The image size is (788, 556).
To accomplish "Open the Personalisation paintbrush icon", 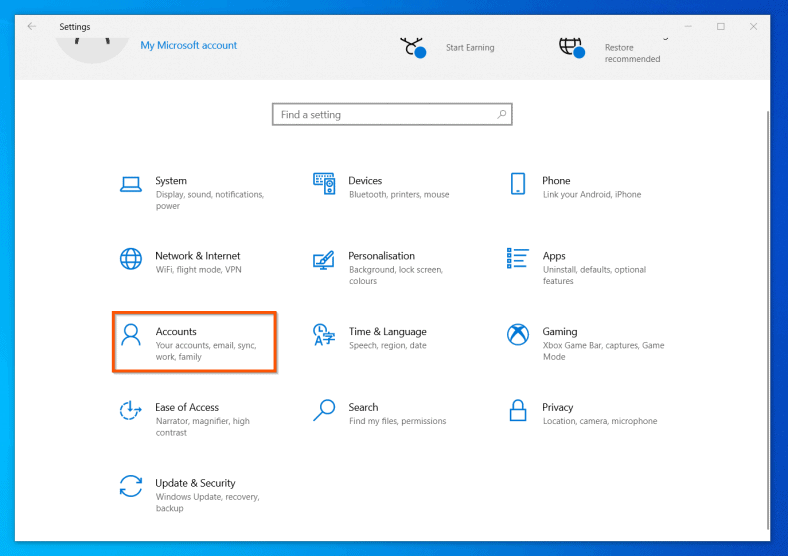I will pos(324,260).
